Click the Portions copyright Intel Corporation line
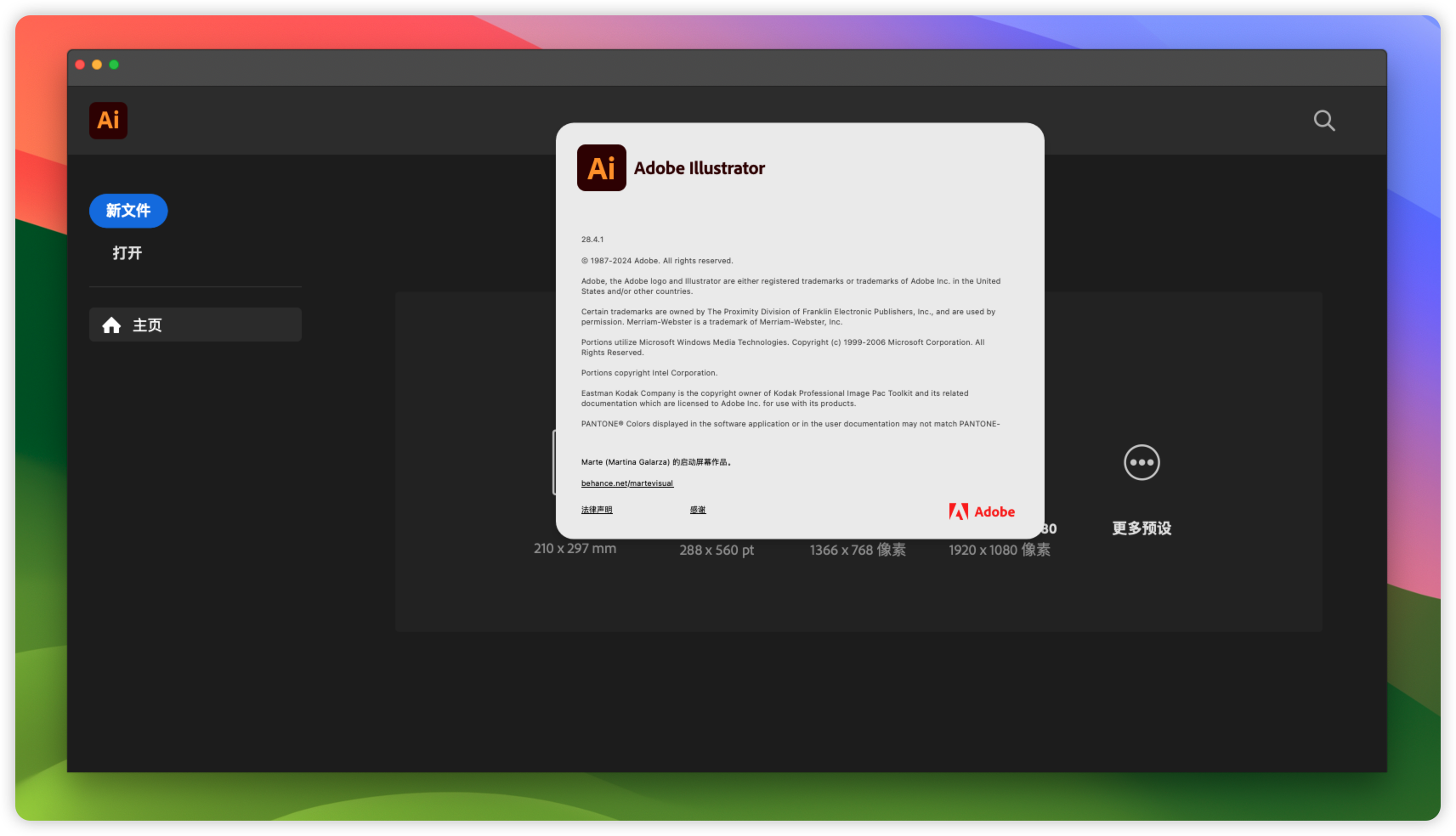 click(649, 373)
